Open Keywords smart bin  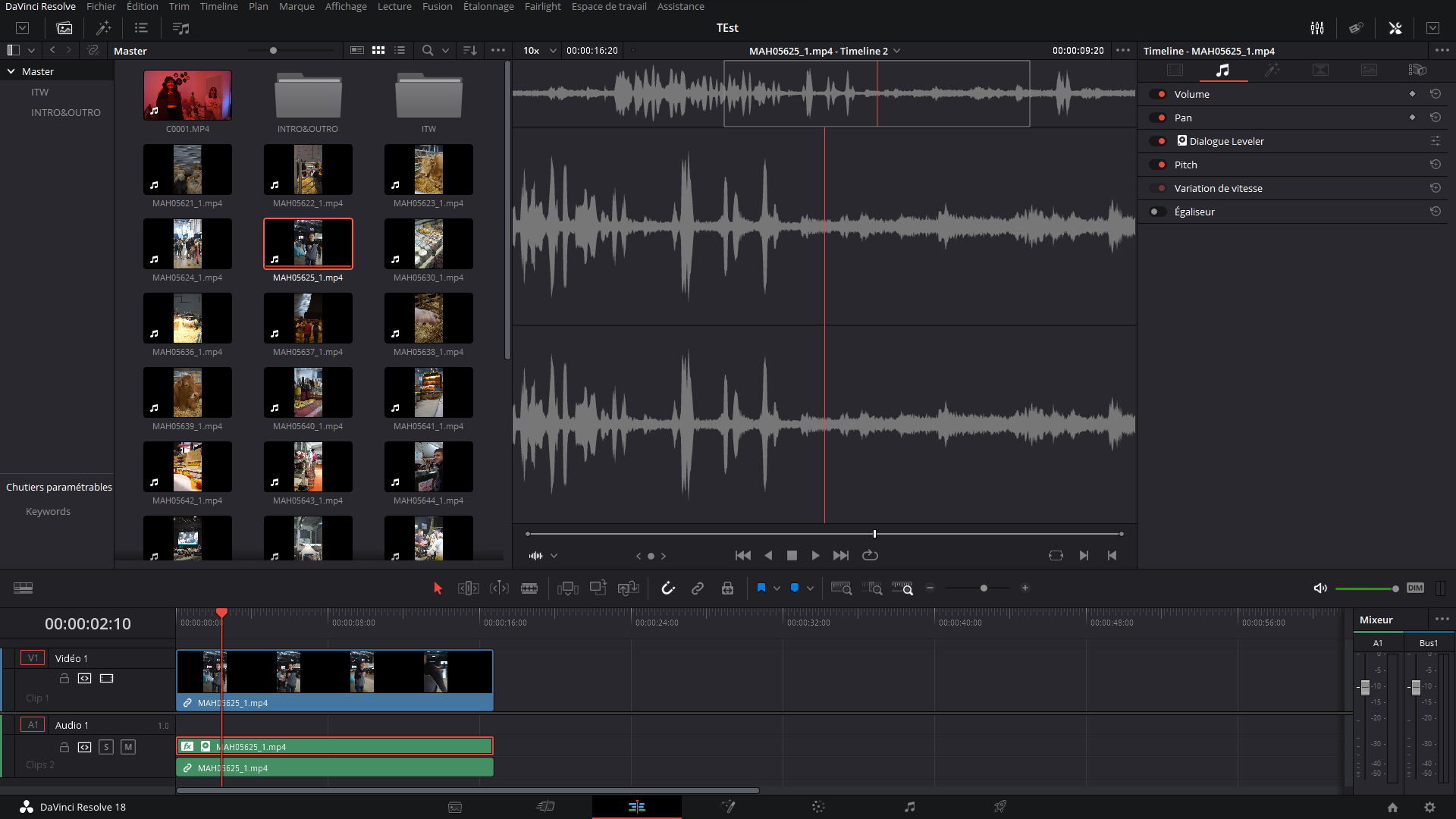pos(48,512)
